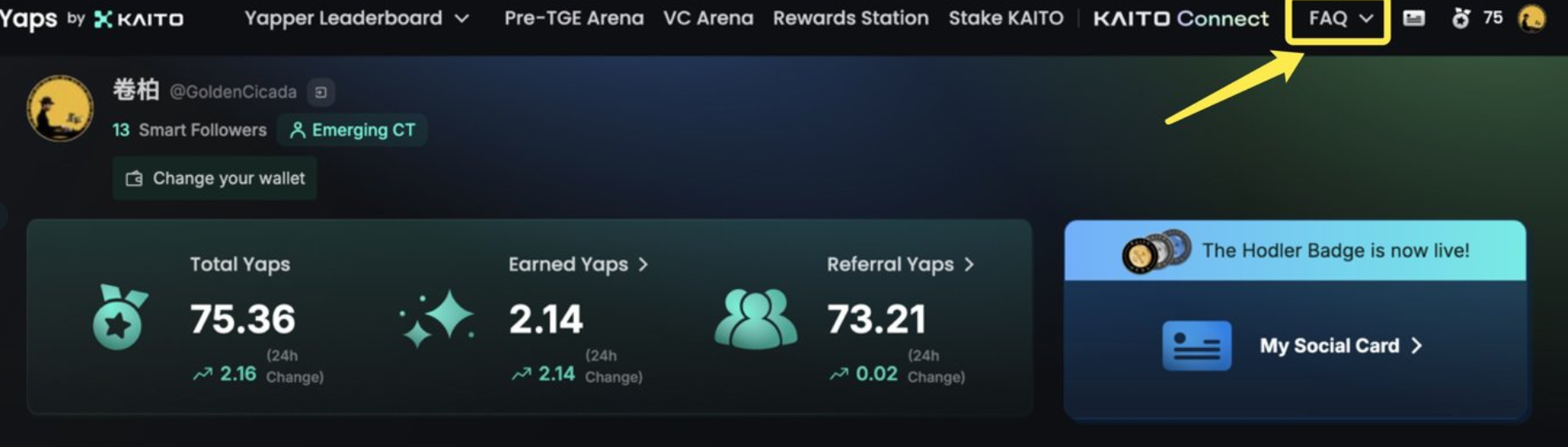1568x447 pixels.
Task: Click the GoldenCicada profile picture
Action: click(x=60, y=108)
